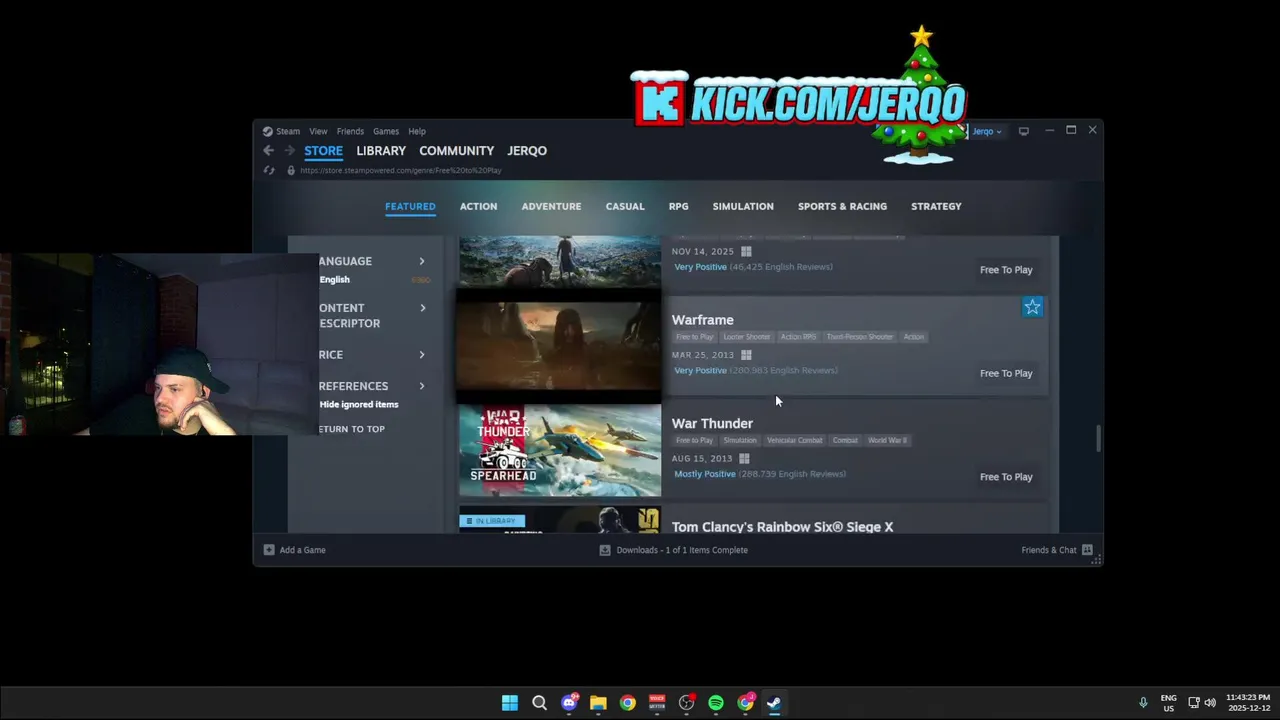Viewport: 1280px width, 720px height.
Task: Click the store URL address field
Action: tap(400, 170)
